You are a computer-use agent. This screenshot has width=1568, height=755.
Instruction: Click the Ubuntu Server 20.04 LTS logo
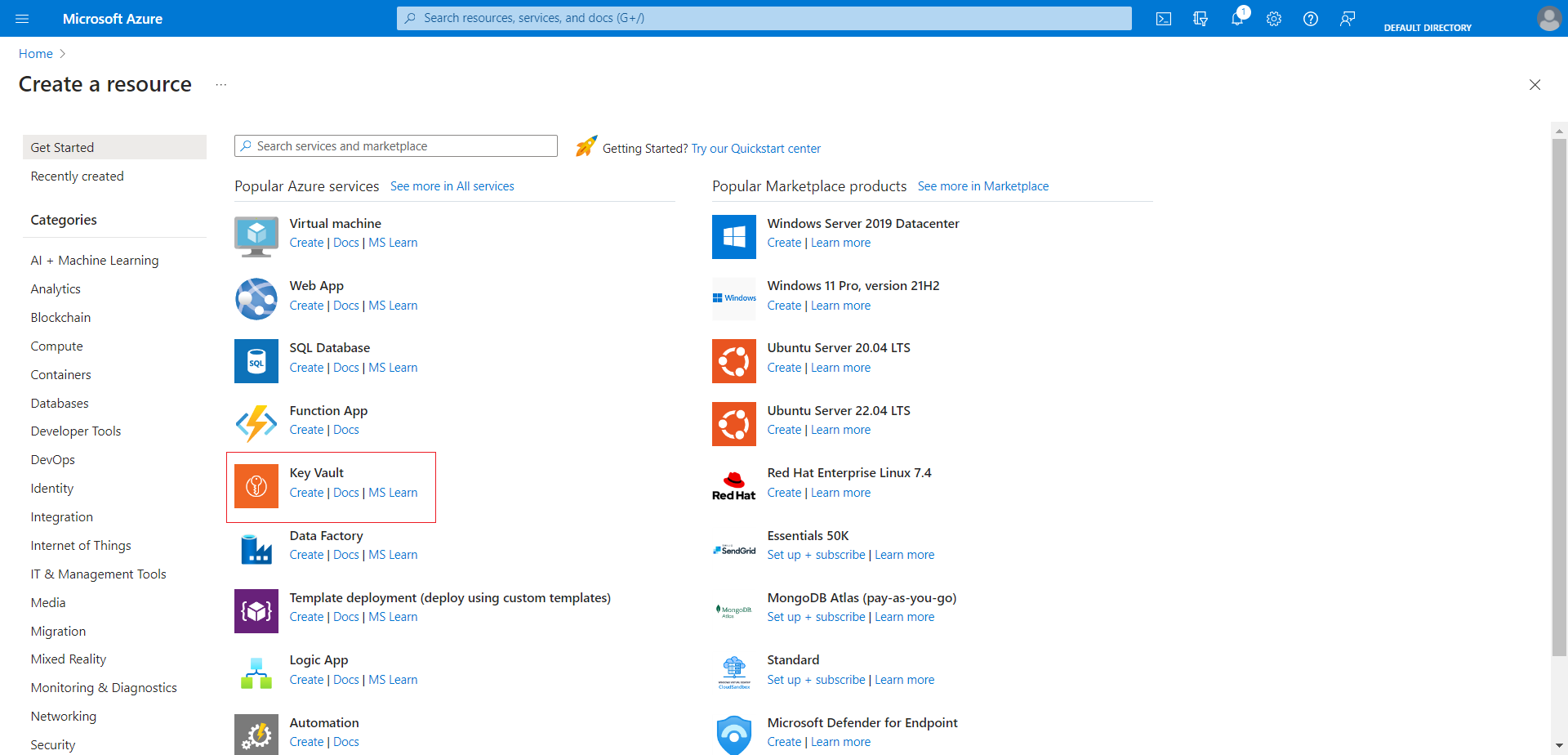pyautogui.click(x=733, y=361)
